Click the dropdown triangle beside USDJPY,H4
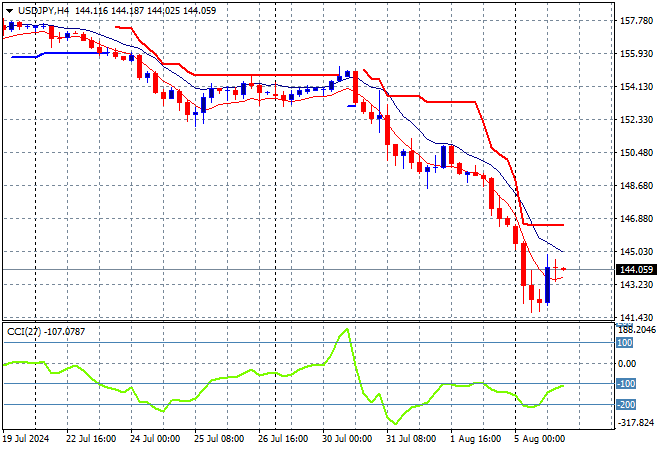660x450 pixels. pos(10,8)
